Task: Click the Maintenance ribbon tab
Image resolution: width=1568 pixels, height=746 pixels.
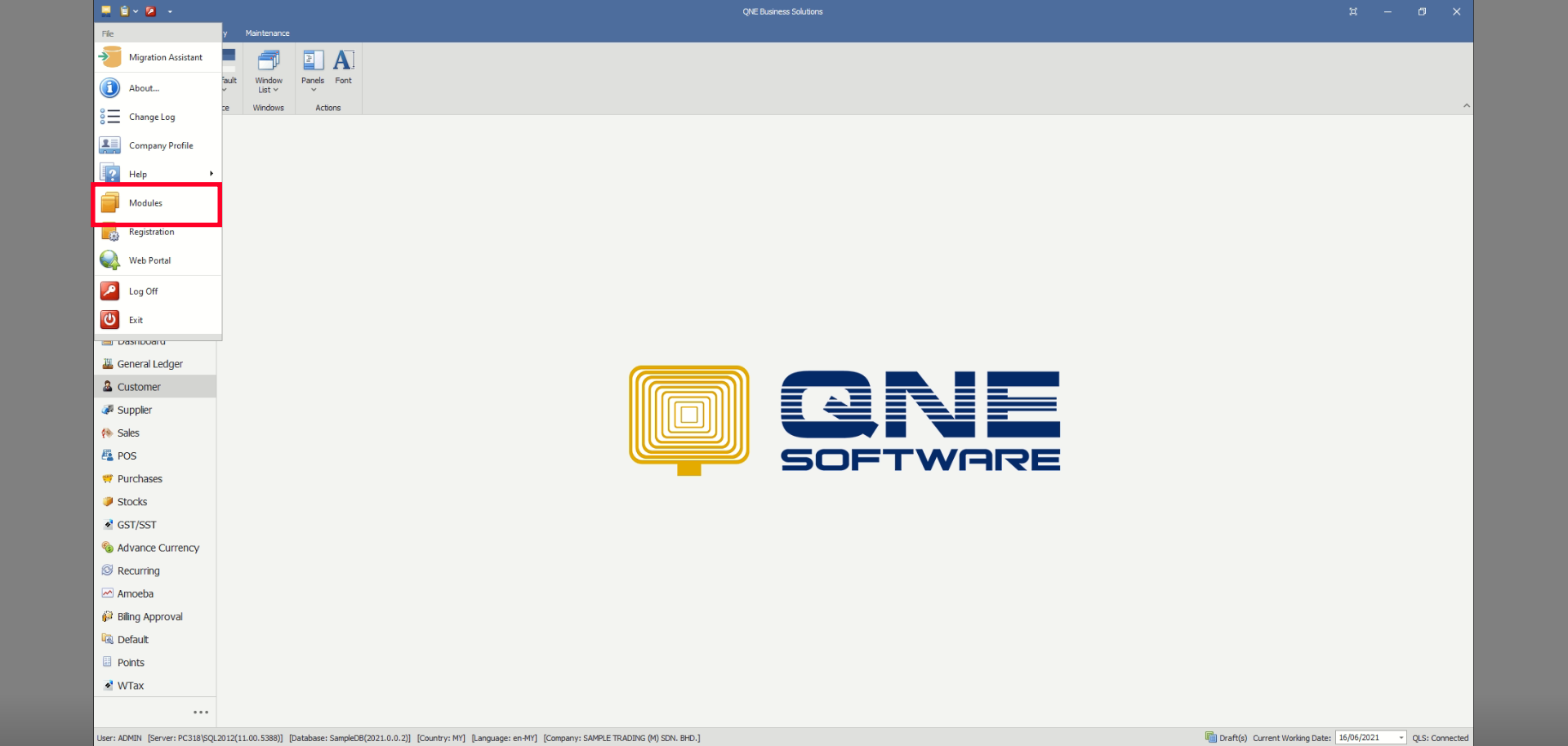Action: tap(267, 33)
